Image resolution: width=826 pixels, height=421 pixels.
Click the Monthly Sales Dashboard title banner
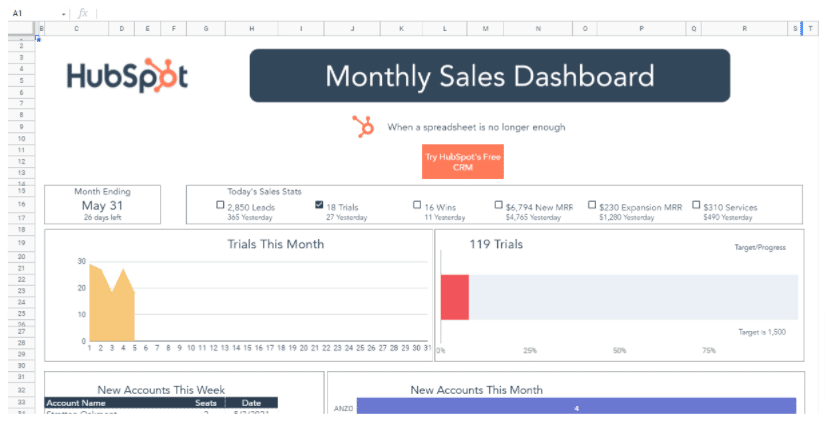pos(490,76)
